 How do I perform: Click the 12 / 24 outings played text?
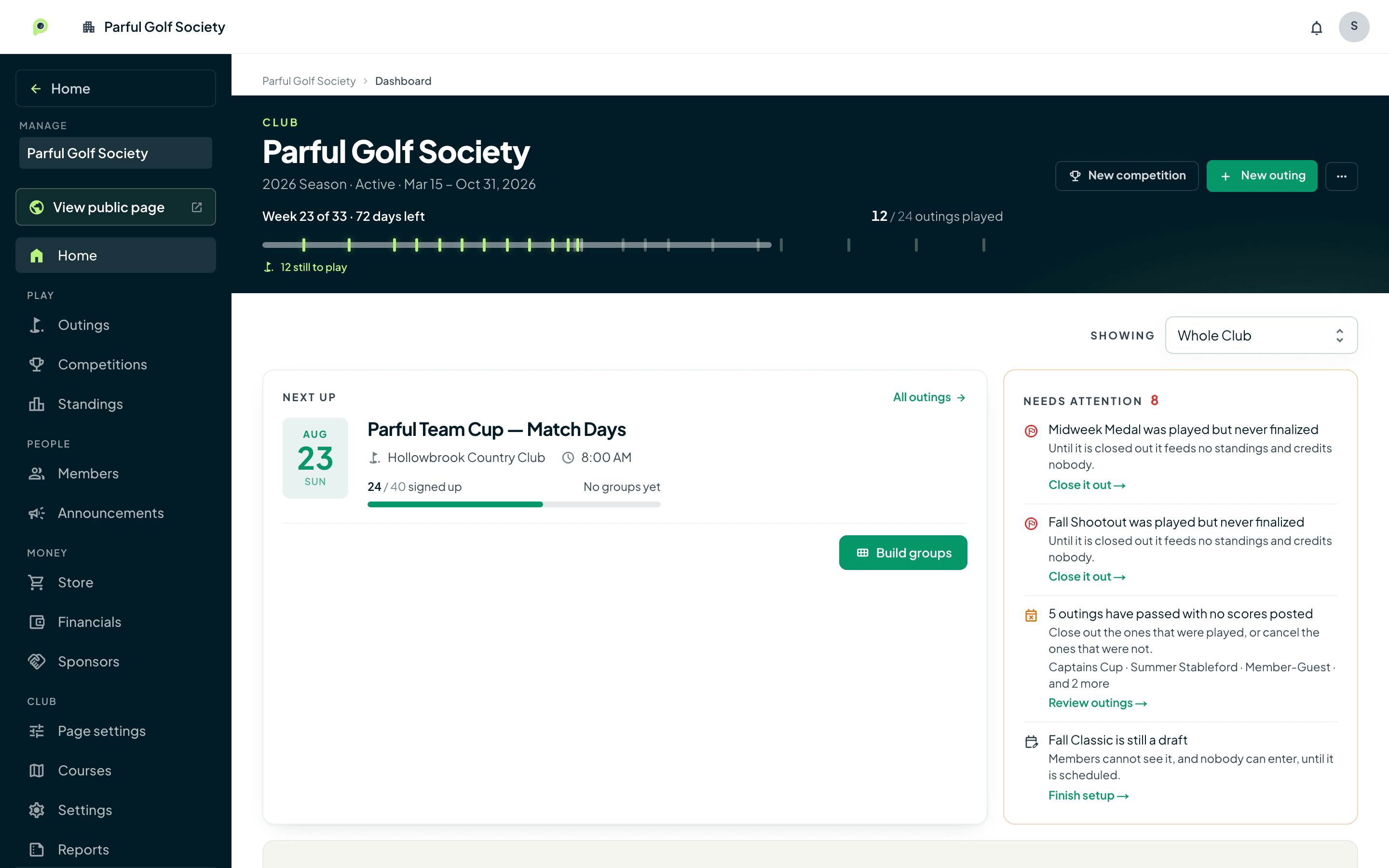point(937,217)
